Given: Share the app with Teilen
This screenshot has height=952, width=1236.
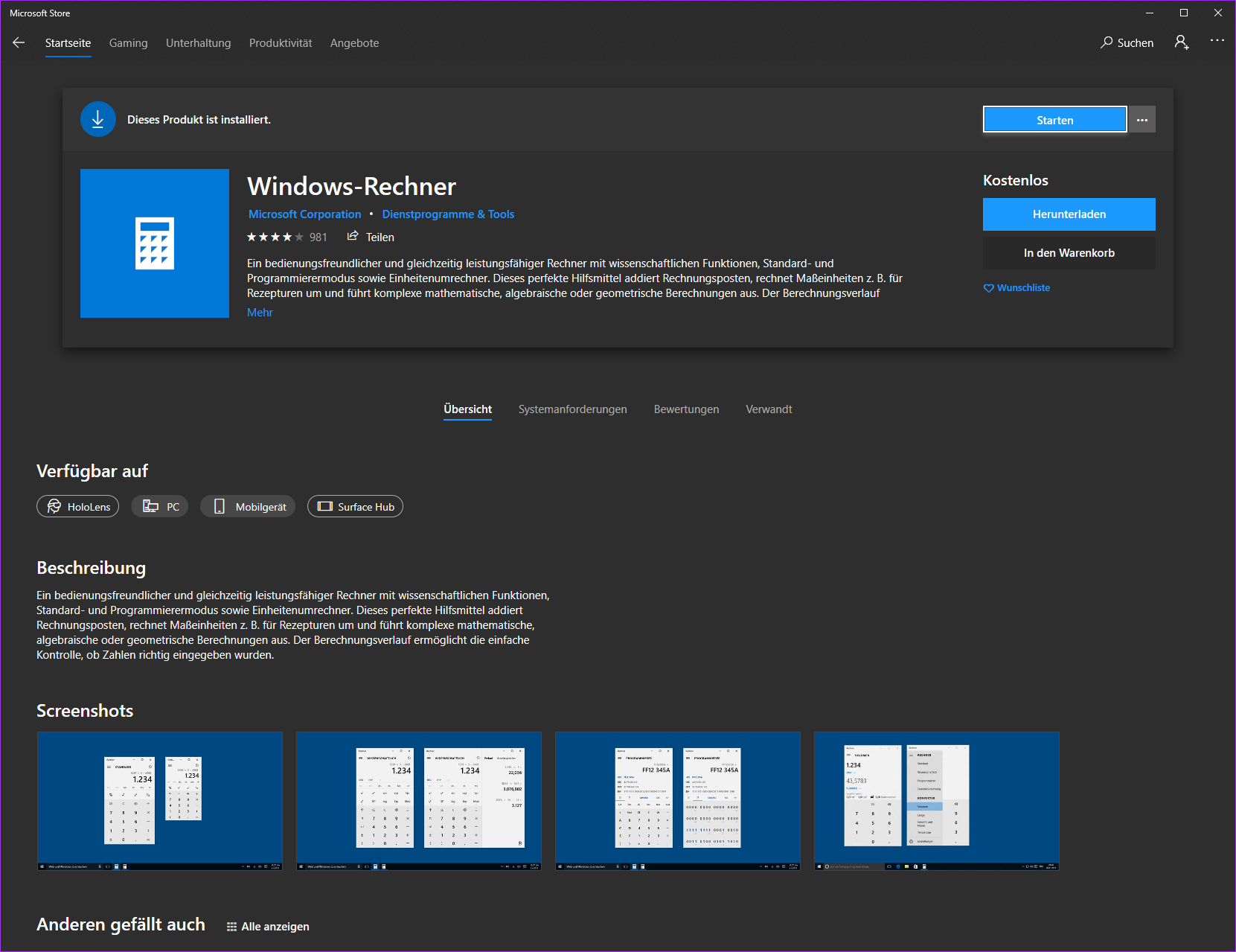Looking at the screenshot, I should click(x=371, y=237).
